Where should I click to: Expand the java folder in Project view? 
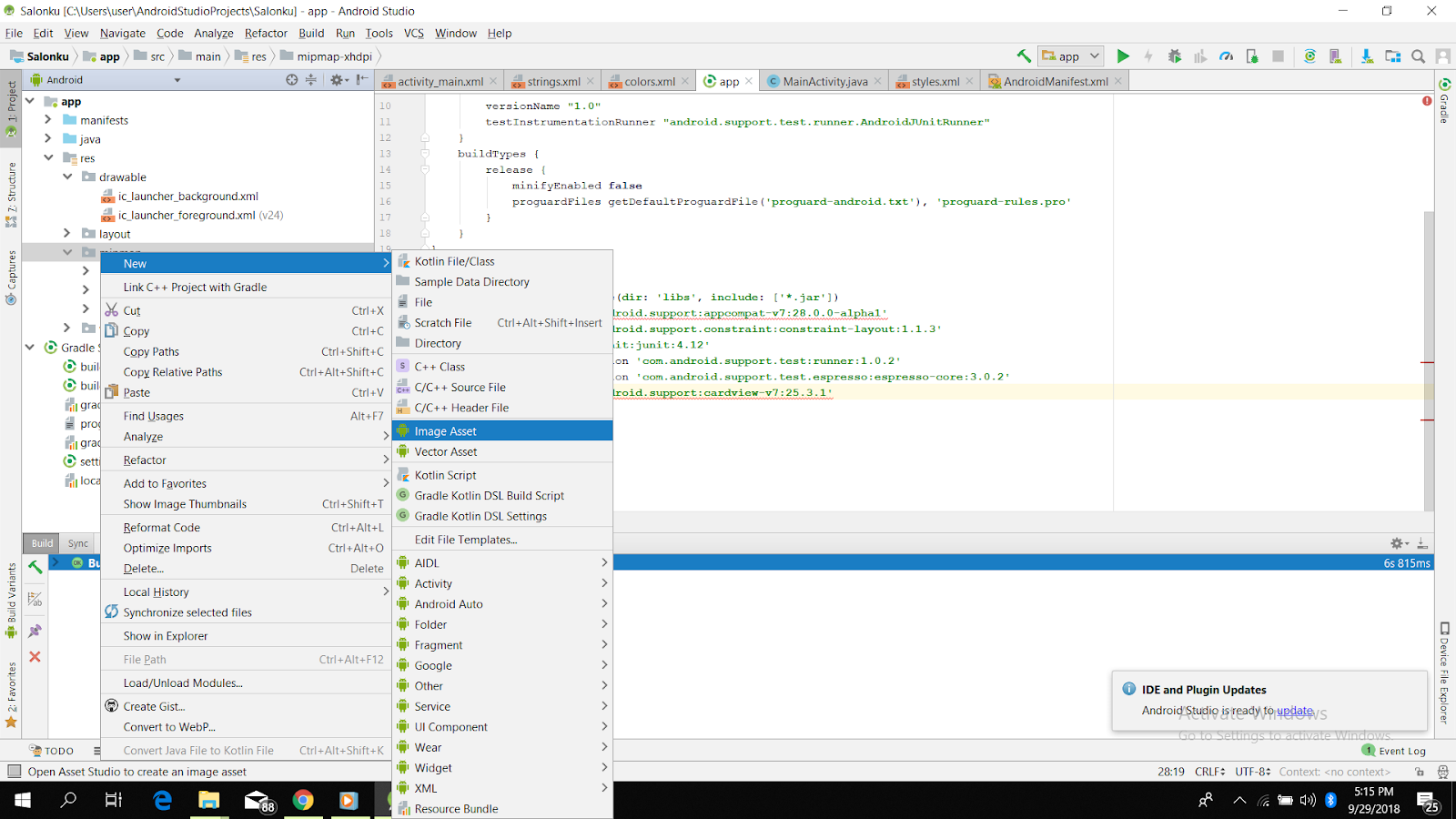point(48,138)
